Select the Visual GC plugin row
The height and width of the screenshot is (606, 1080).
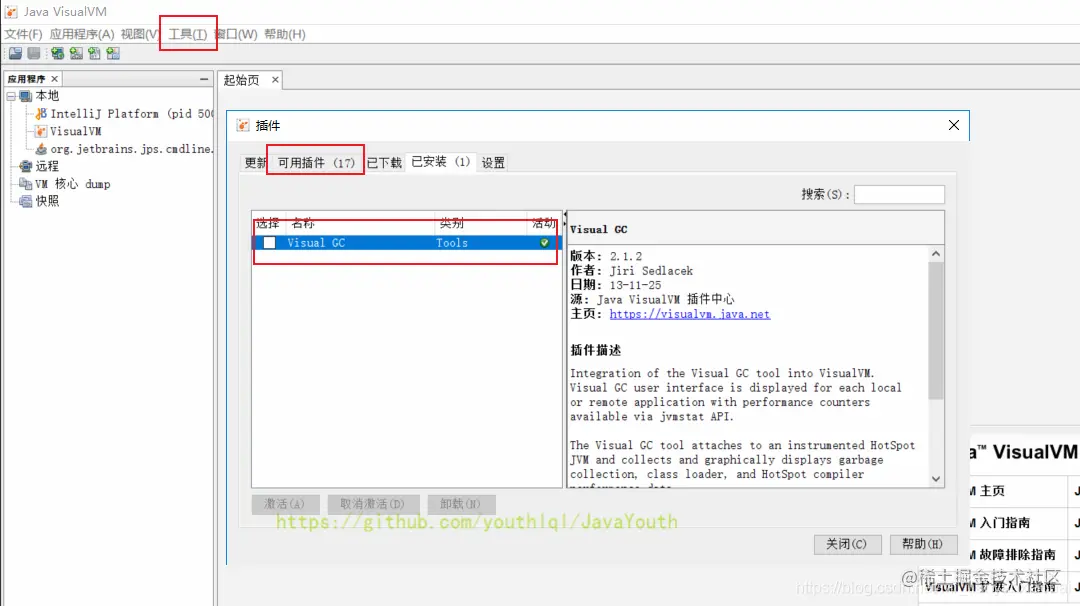(x=407, y=242)
